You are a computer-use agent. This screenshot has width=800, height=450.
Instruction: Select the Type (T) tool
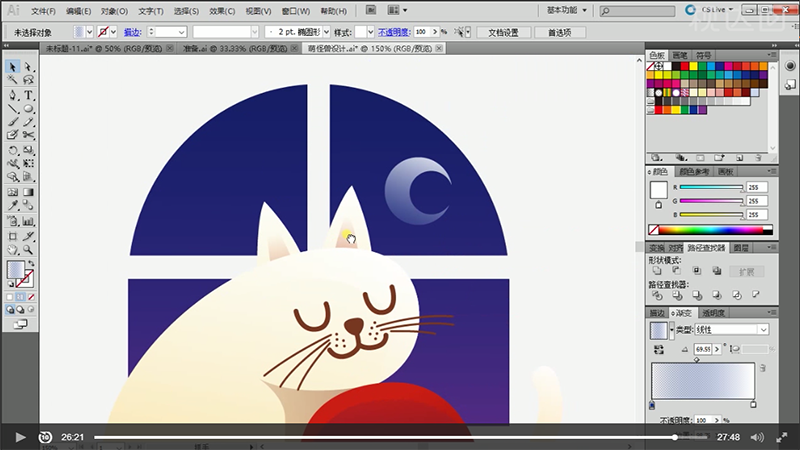pos(28,95)
